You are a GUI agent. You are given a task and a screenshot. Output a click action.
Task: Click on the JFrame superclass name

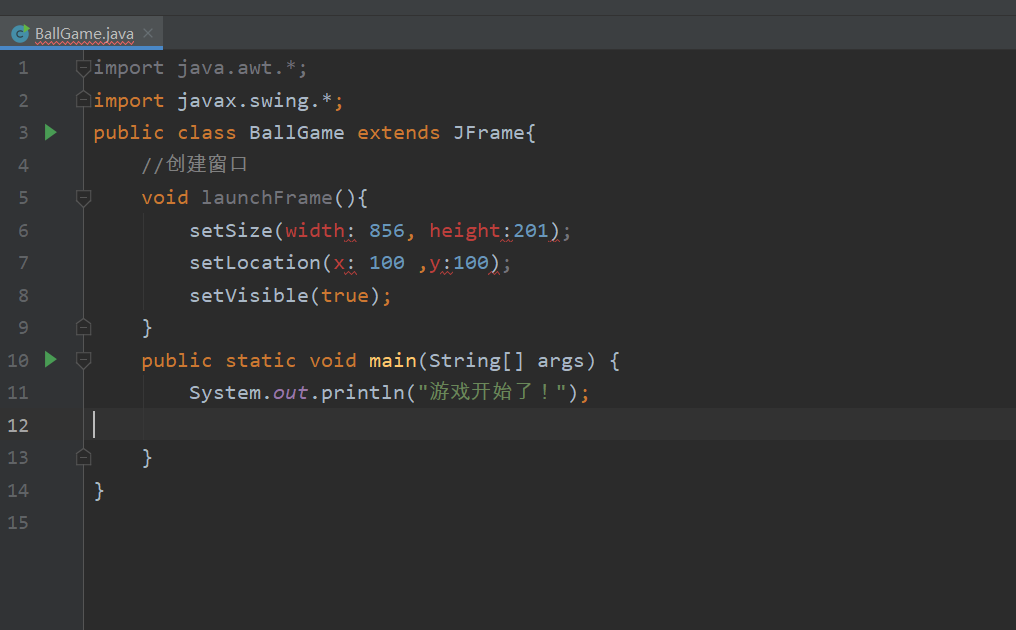pos(489,133)
